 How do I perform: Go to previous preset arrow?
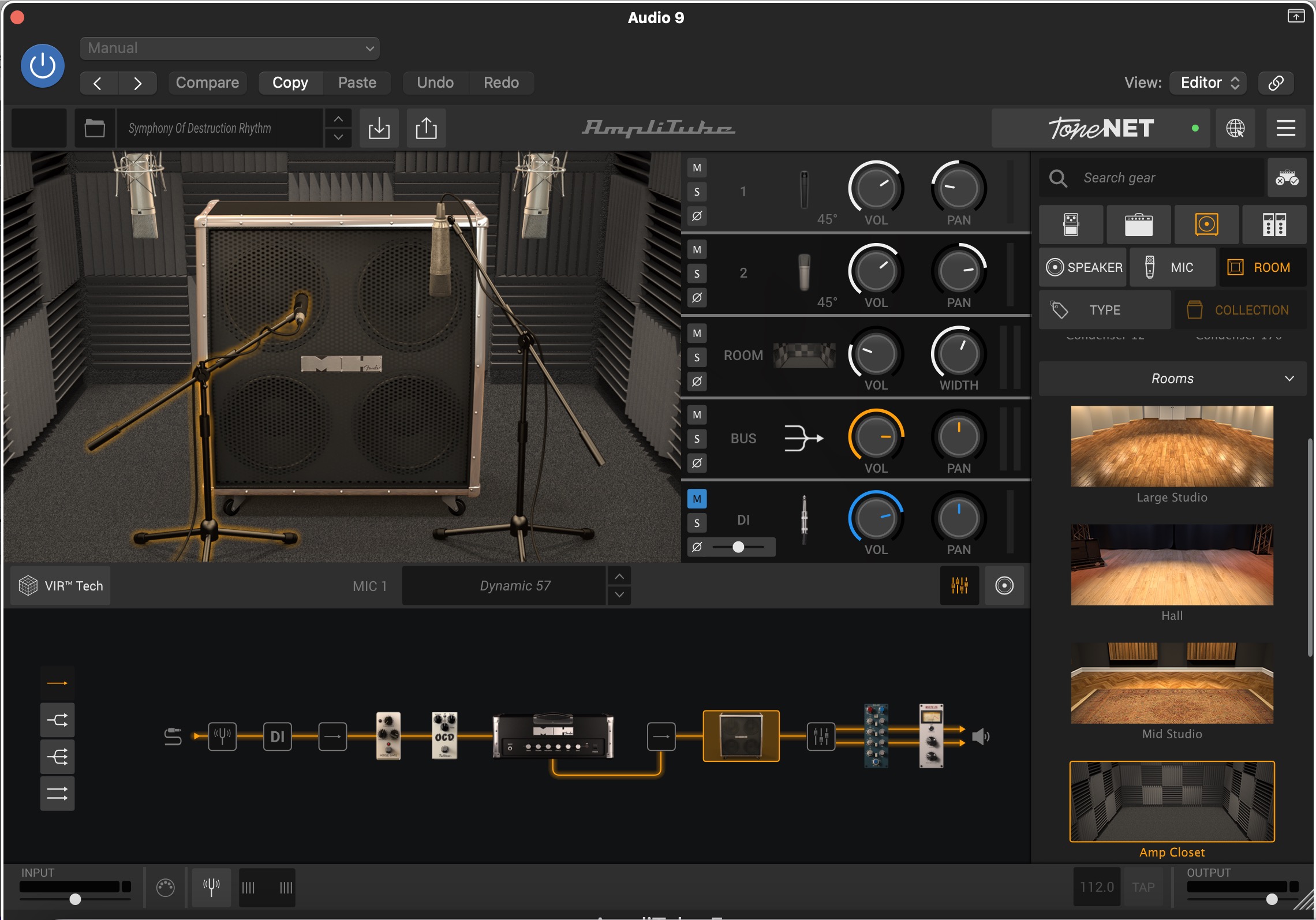(x=98, y=83)
